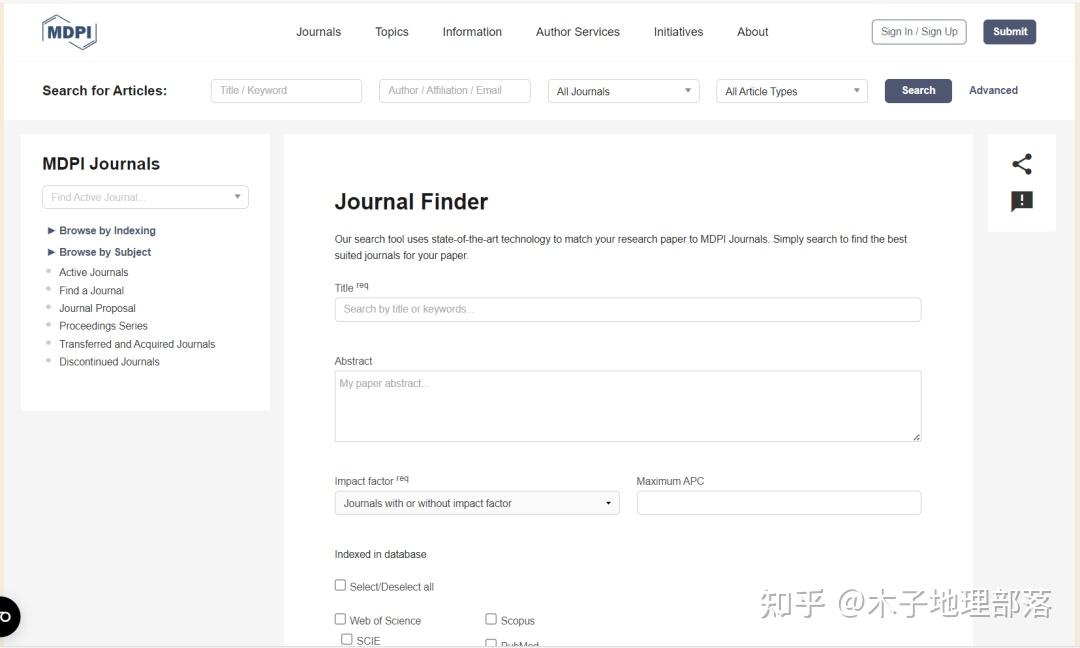The image size is (1080, 648).
Task: Open the Author Services menu
Action: point(577,32)
